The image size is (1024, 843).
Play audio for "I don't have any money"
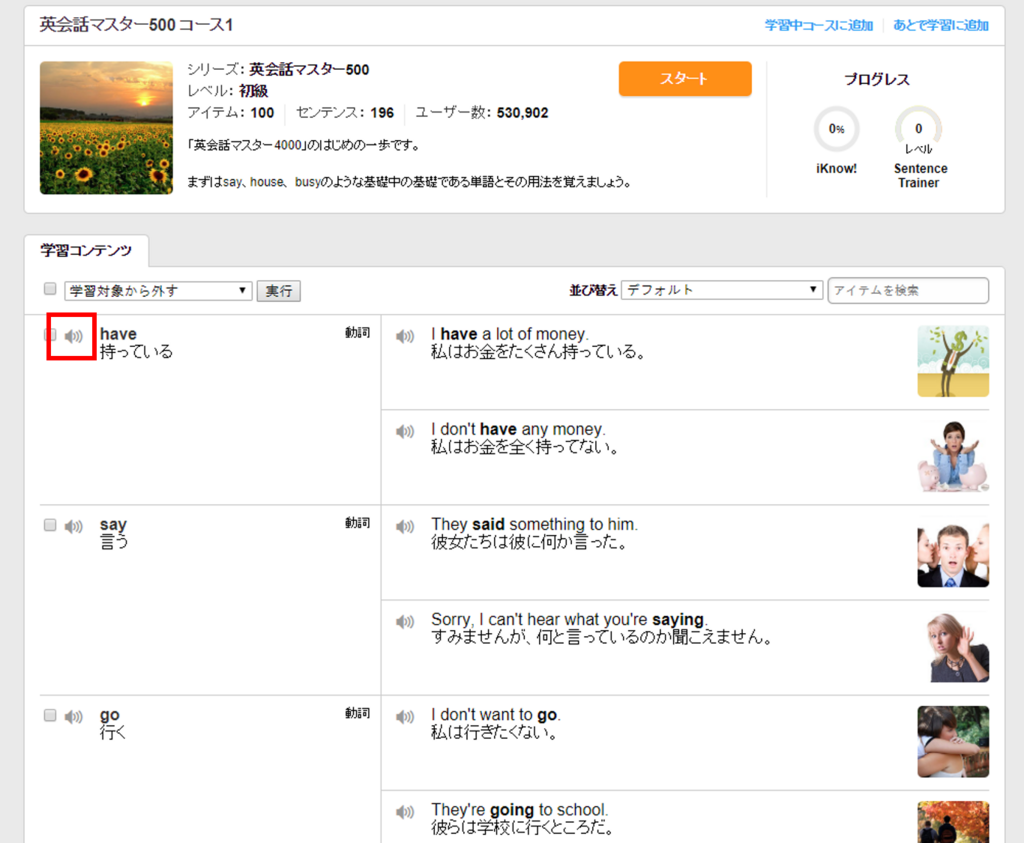pyautogui.click(x=405, y=432)
